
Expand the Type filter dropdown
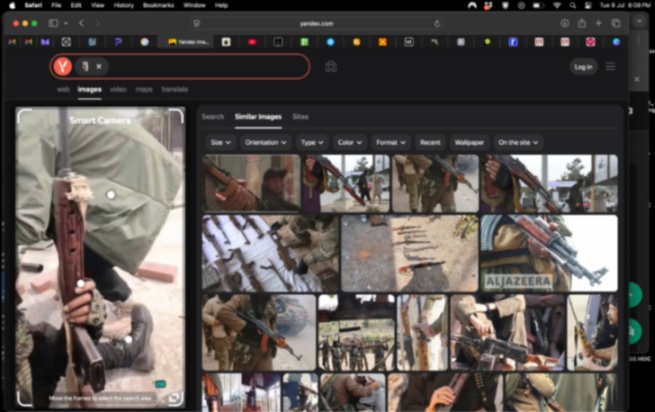click(312, 142)
